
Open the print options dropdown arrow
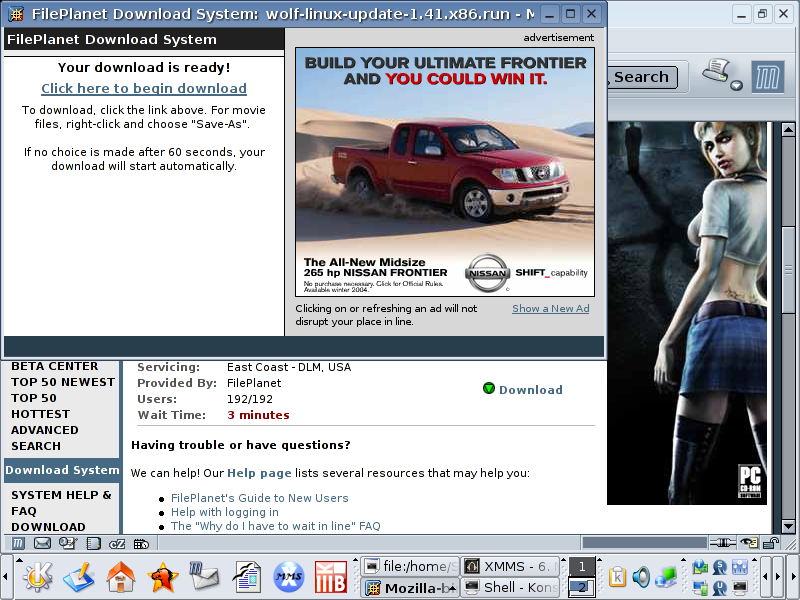[x=737, y=86]
